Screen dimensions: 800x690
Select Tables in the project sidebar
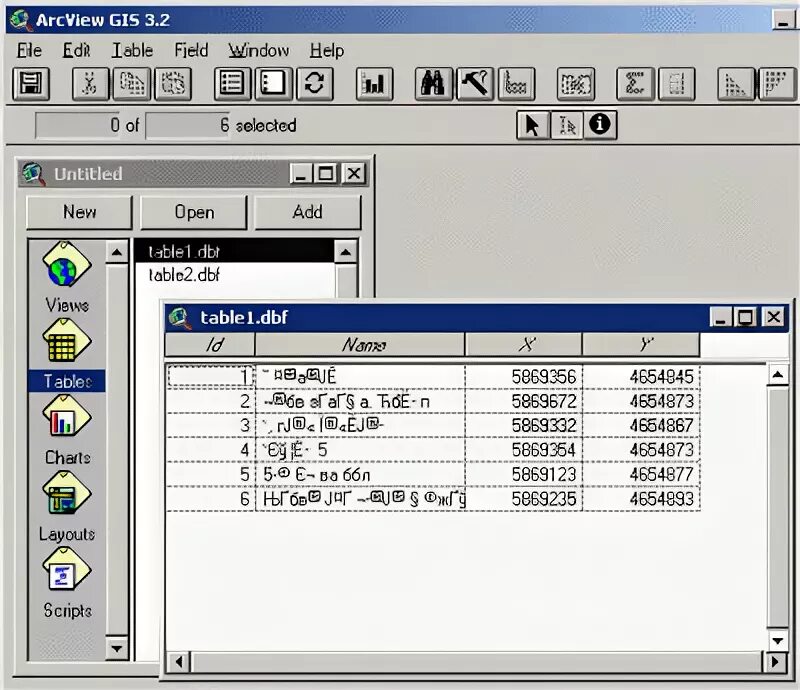point(67,355)
